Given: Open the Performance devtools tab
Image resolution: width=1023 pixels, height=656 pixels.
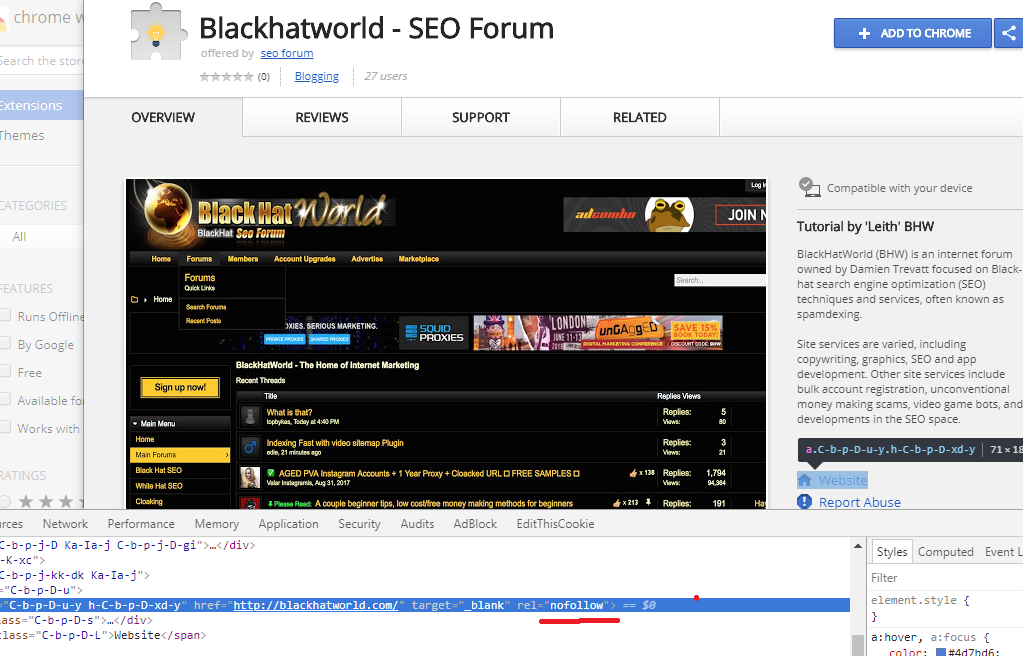Looking at the screenshot, I should pos(141,523).
